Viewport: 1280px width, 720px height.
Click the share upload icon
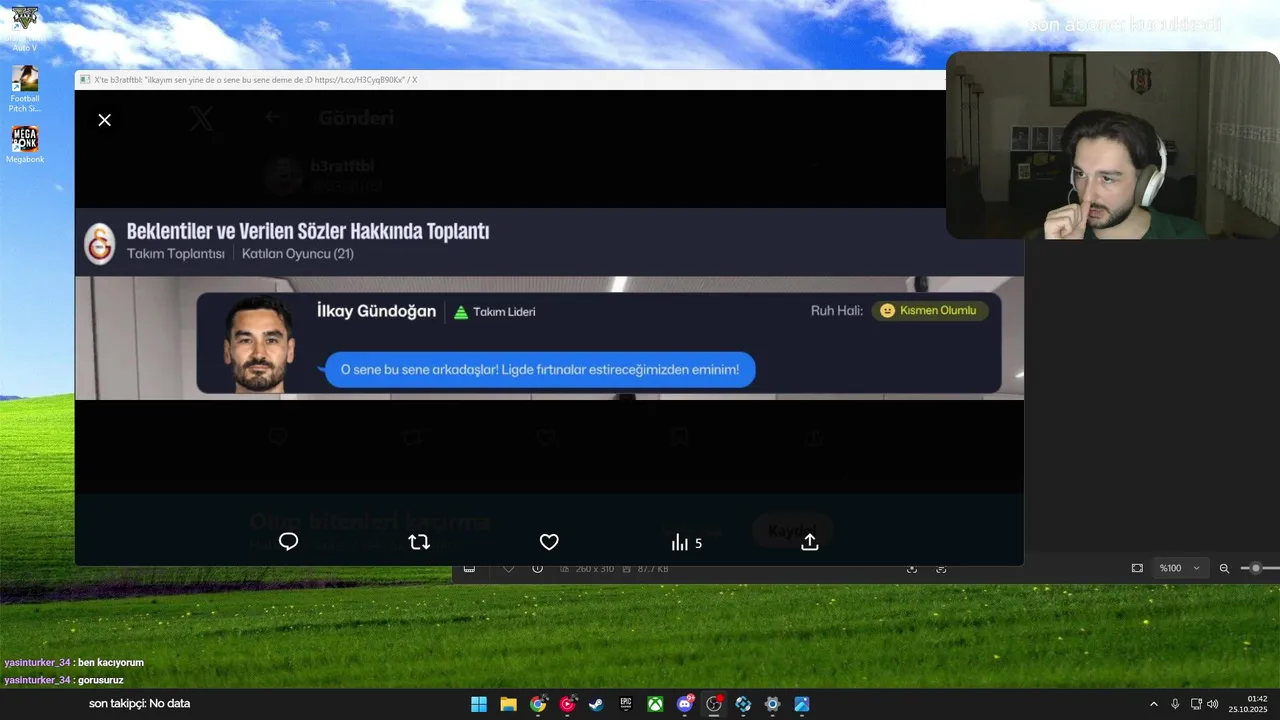(810, 542)
